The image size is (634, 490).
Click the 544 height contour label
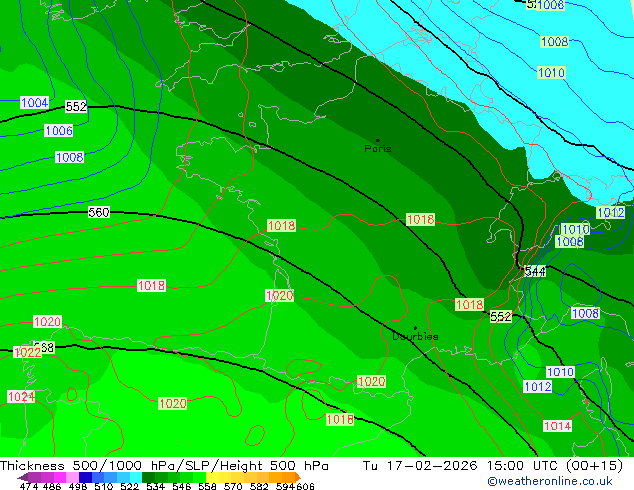[535, 271]
